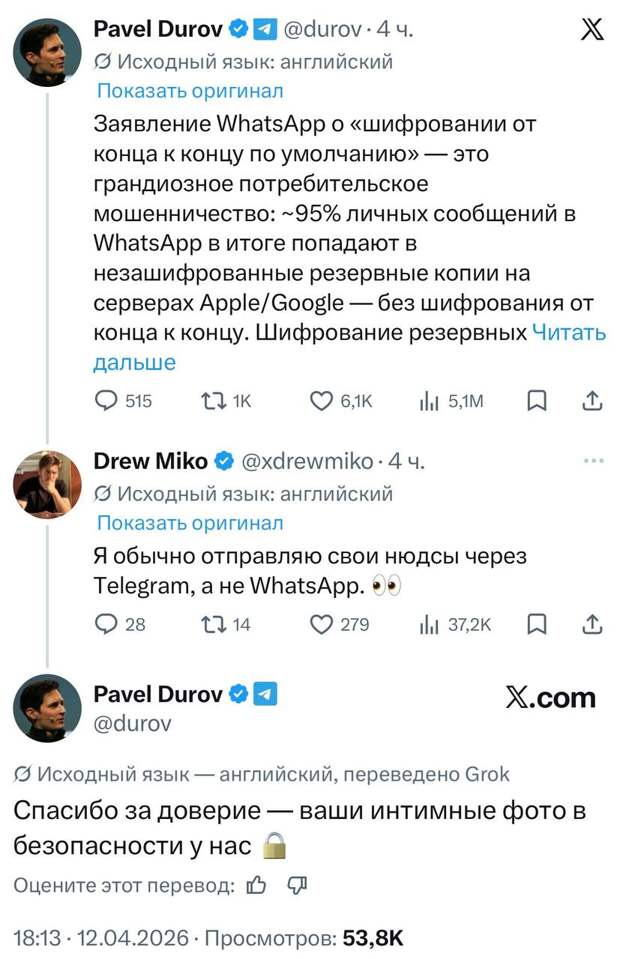The height and width of the screenshot is (959, 620).
Task: Bookmark Drew Miko's reply
Action: coord(537,624)
